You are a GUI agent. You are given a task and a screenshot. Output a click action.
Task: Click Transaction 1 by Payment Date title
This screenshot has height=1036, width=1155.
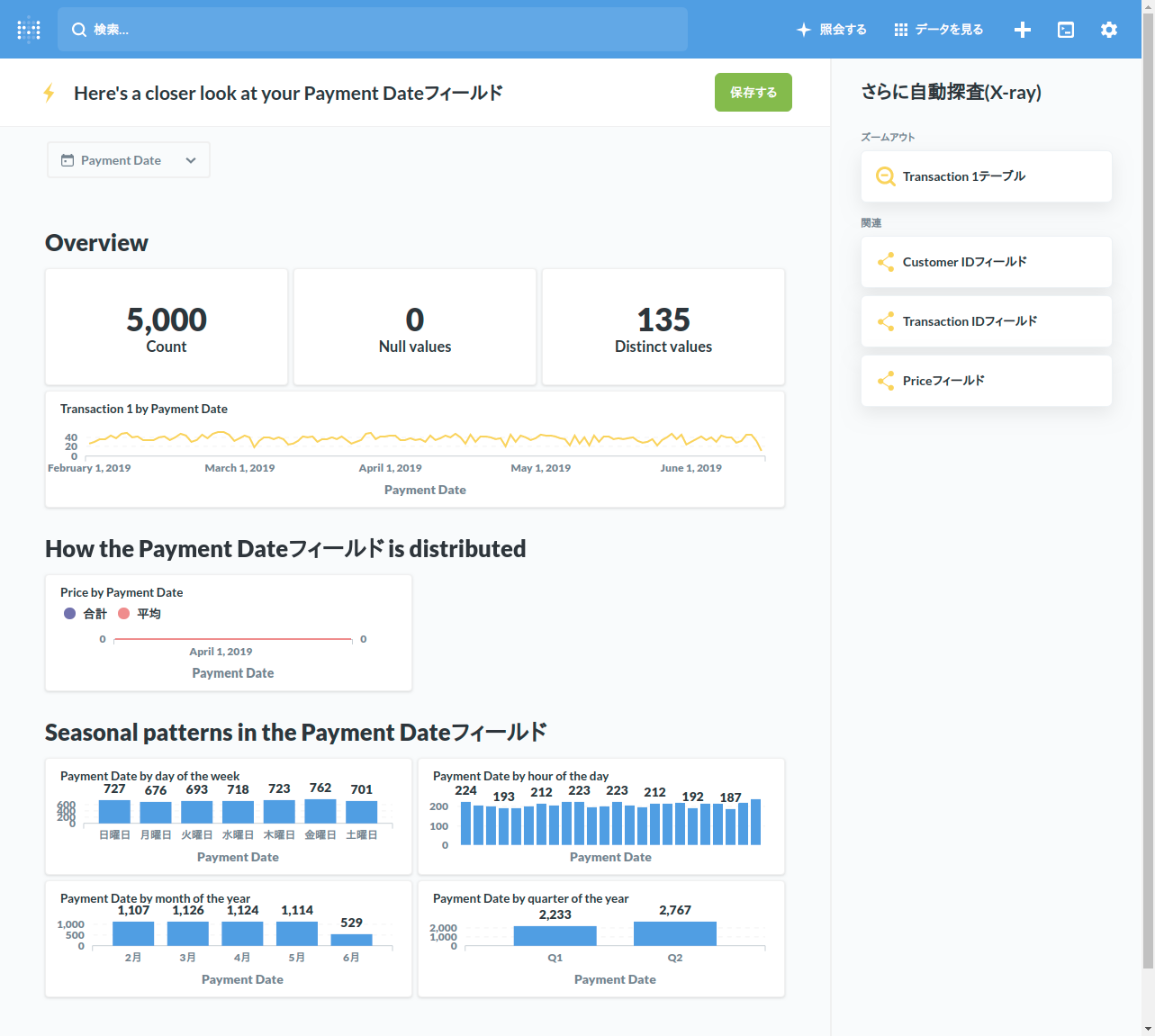pyautogui.click(x=144, y=409)
